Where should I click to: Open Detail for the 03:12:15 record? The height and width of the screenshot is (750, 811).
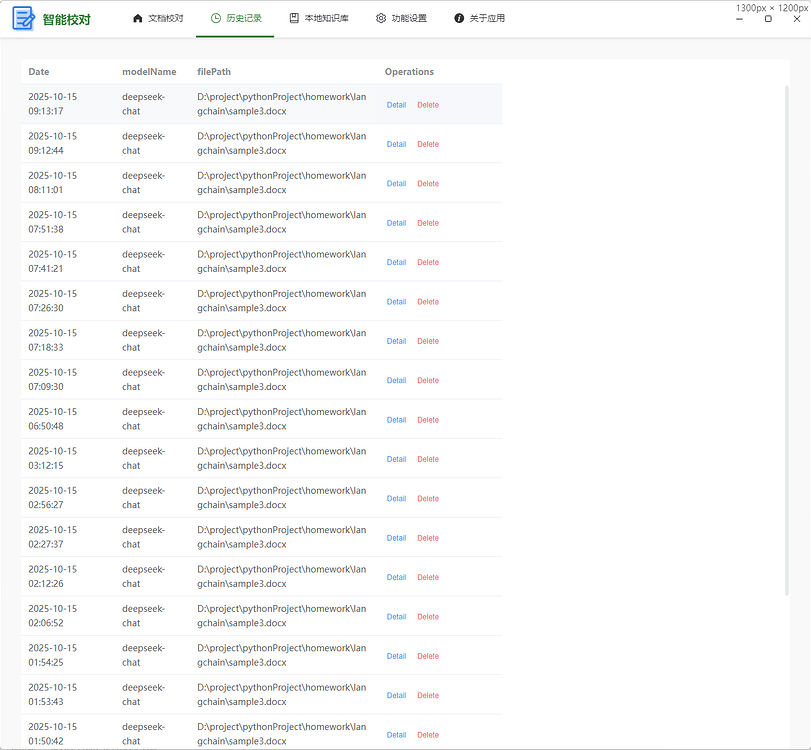[x=396, y=459]
